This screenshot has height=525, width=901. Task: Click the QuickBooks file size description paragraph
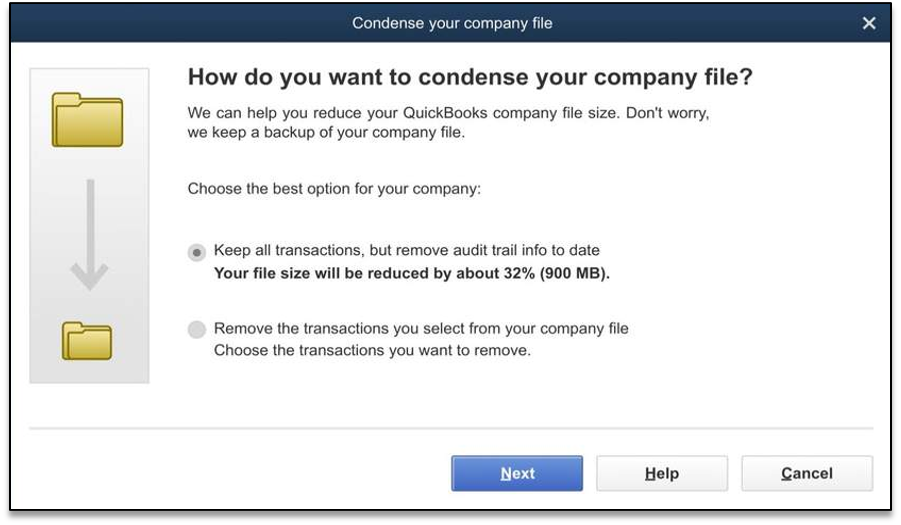(448, 122)
